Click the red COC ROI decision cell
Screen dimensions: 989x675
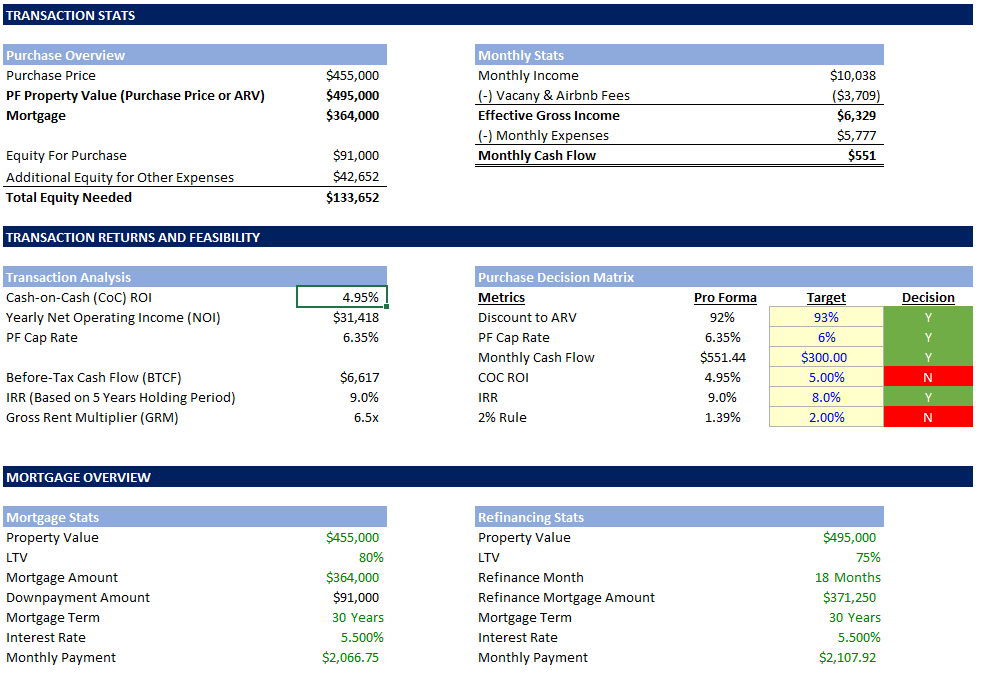[927, 377]
